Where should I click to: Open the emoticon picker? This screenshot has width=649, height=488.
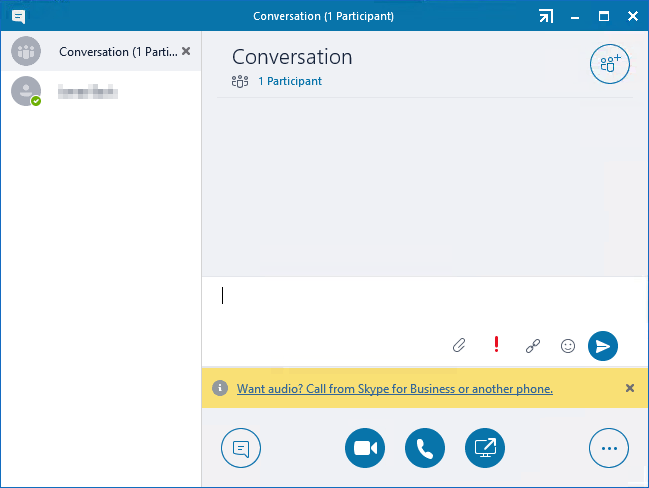click(x=568, y=346)
